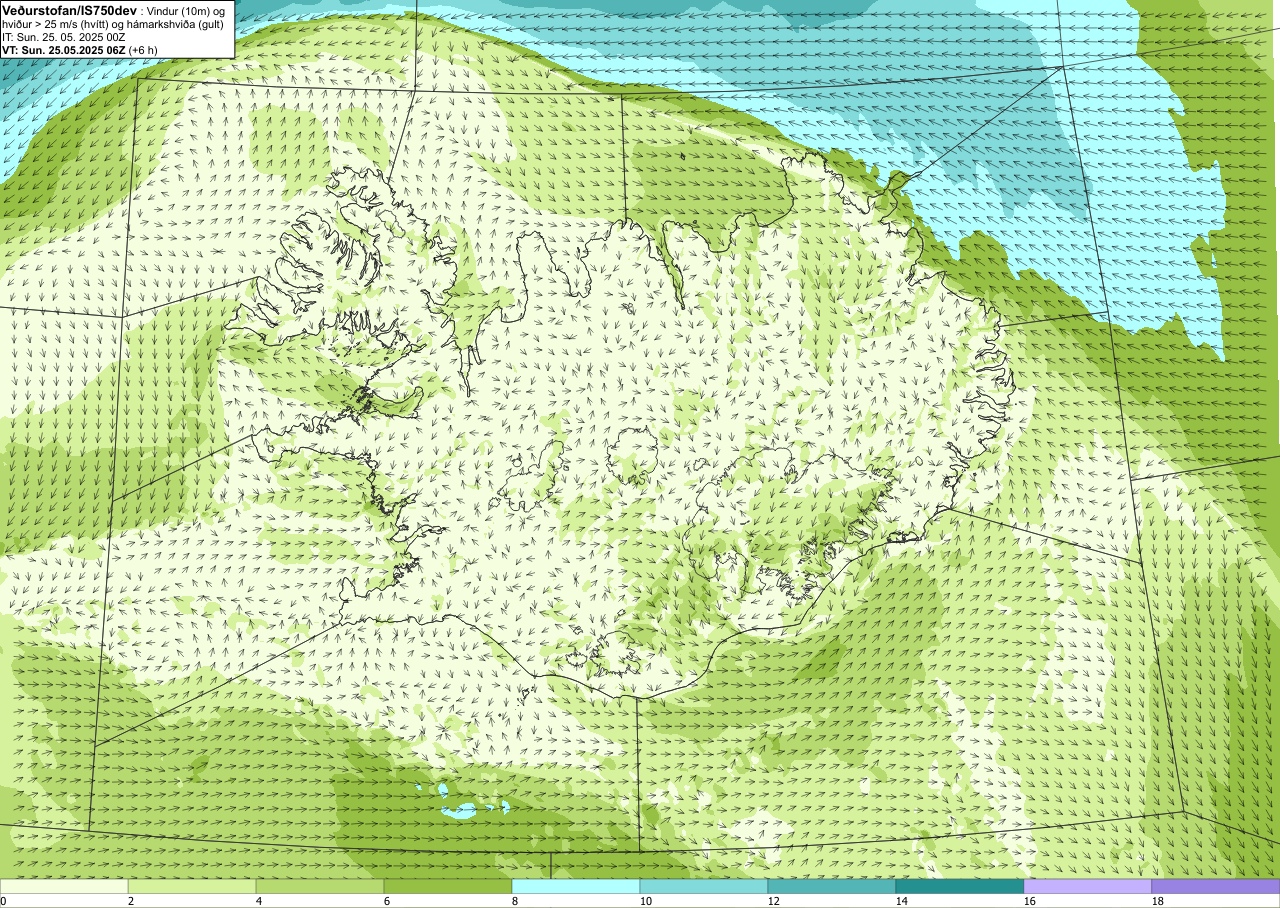Click the 12–14 m/s teal legend swatch
Image resolution: width=1280 pixels, height=908 pixels.
(x=832, y=886)
